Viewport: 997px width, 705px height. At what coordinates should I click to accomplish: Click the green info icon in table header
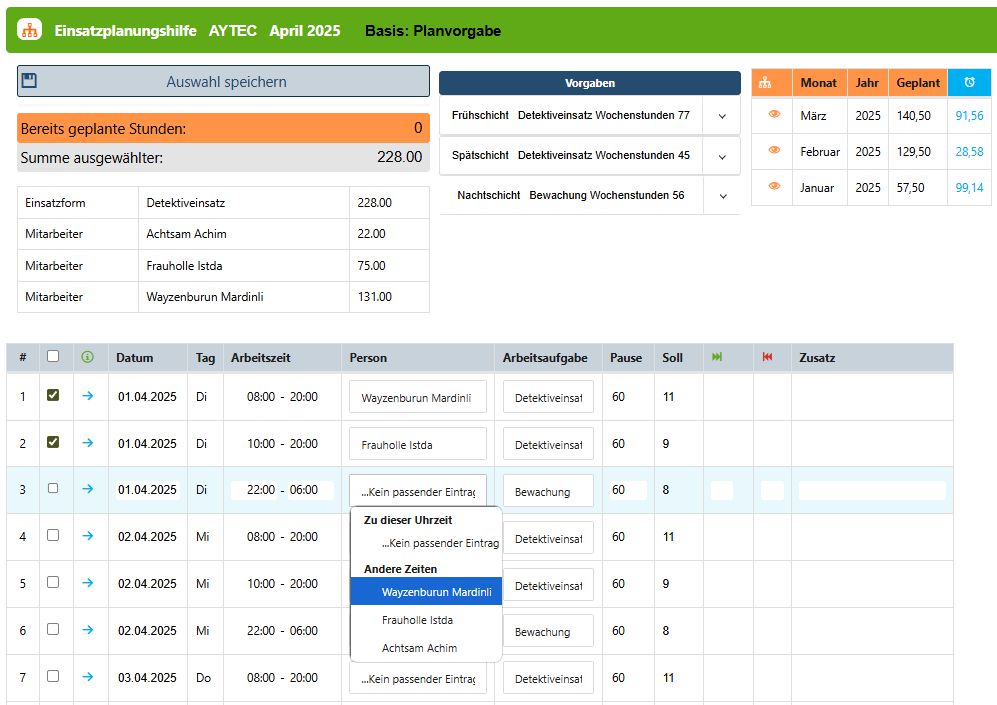click(88, 357)
